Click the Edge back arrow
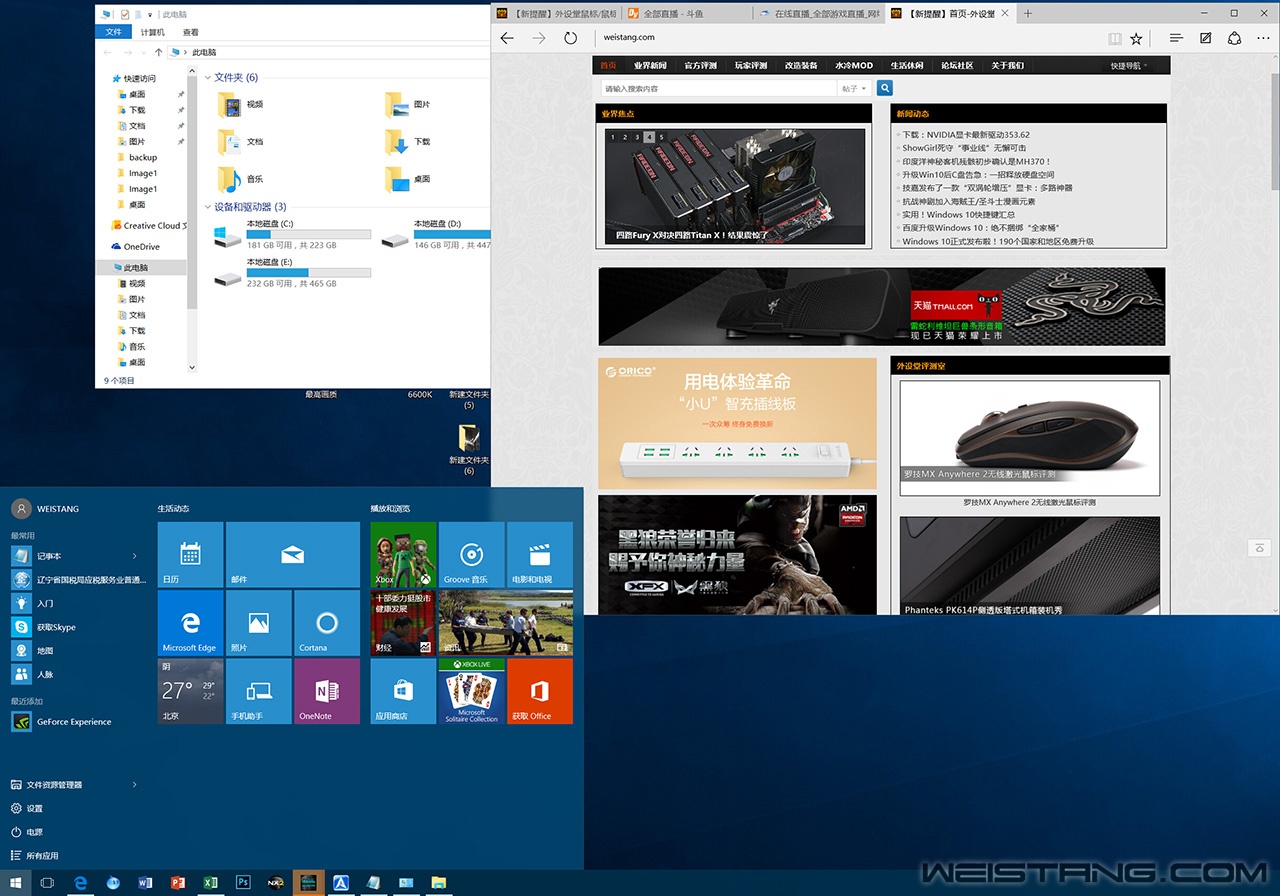Viewport: 1280px width, 896px height. click(x=507, y=38)
